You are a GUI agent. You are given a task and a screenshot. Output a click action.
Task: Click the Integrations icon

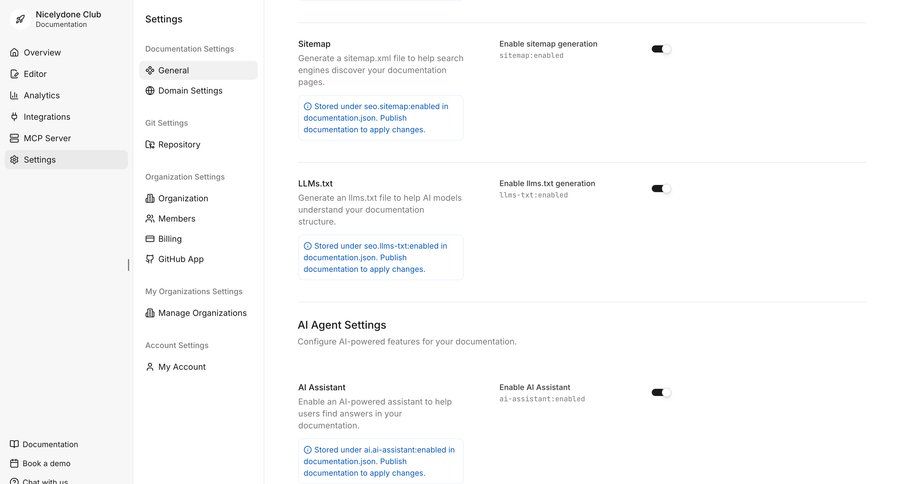coord(14,117)
